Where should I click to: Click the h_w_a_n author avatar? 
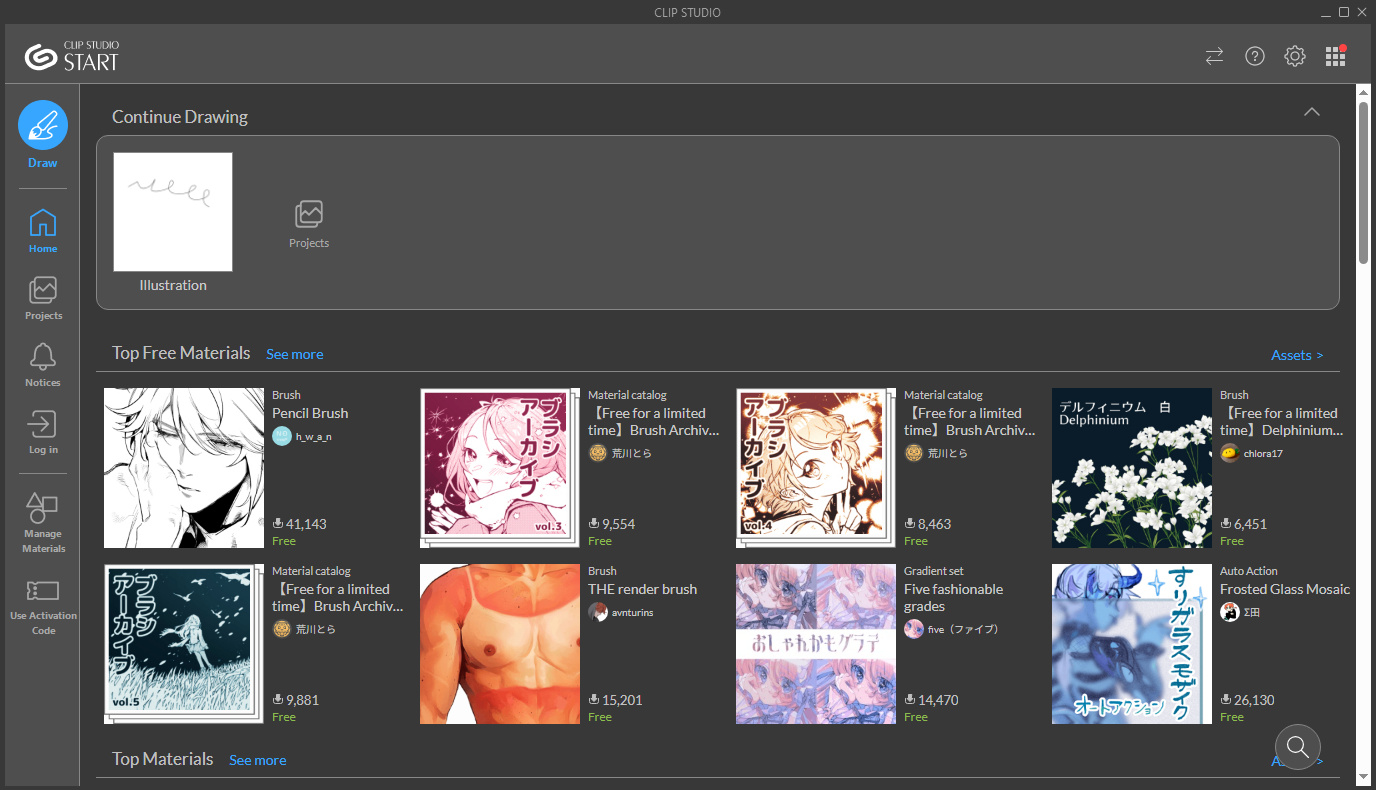282,436
